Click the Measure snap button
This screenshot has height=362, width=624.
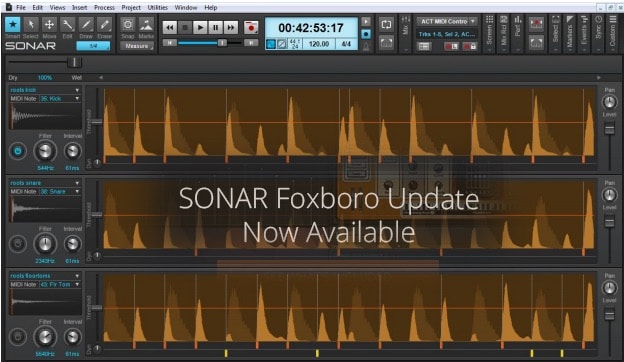tap(137, 46)
